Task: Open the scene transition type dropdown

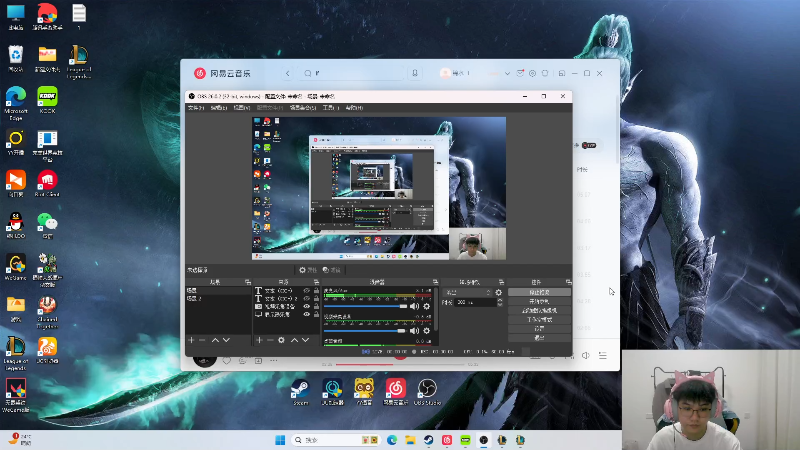Action: point(467,292)
